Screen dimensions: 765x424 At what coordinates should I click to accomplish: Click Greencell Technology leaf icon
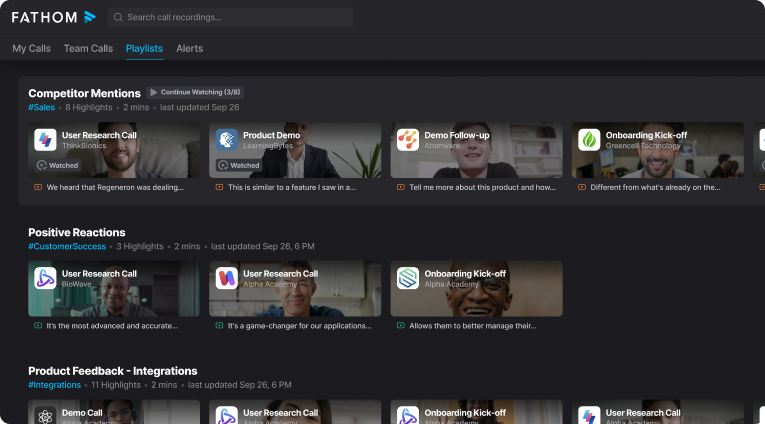tap(589, 140)
